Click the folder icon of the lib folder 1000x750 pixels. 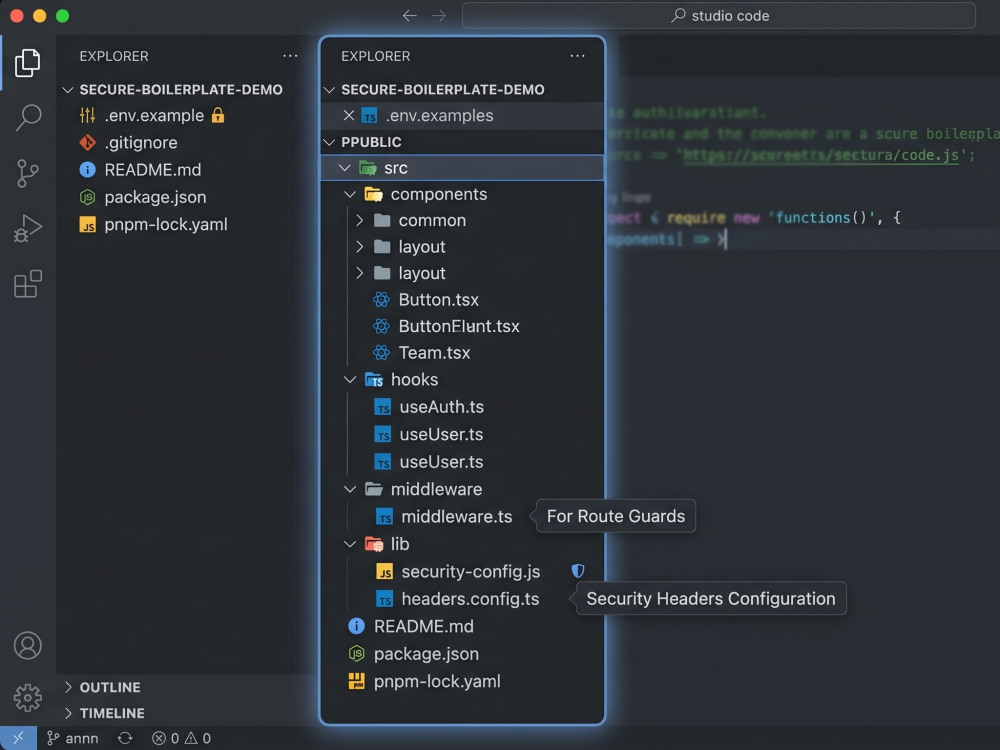pyautogui.click(x=374, y=544)
